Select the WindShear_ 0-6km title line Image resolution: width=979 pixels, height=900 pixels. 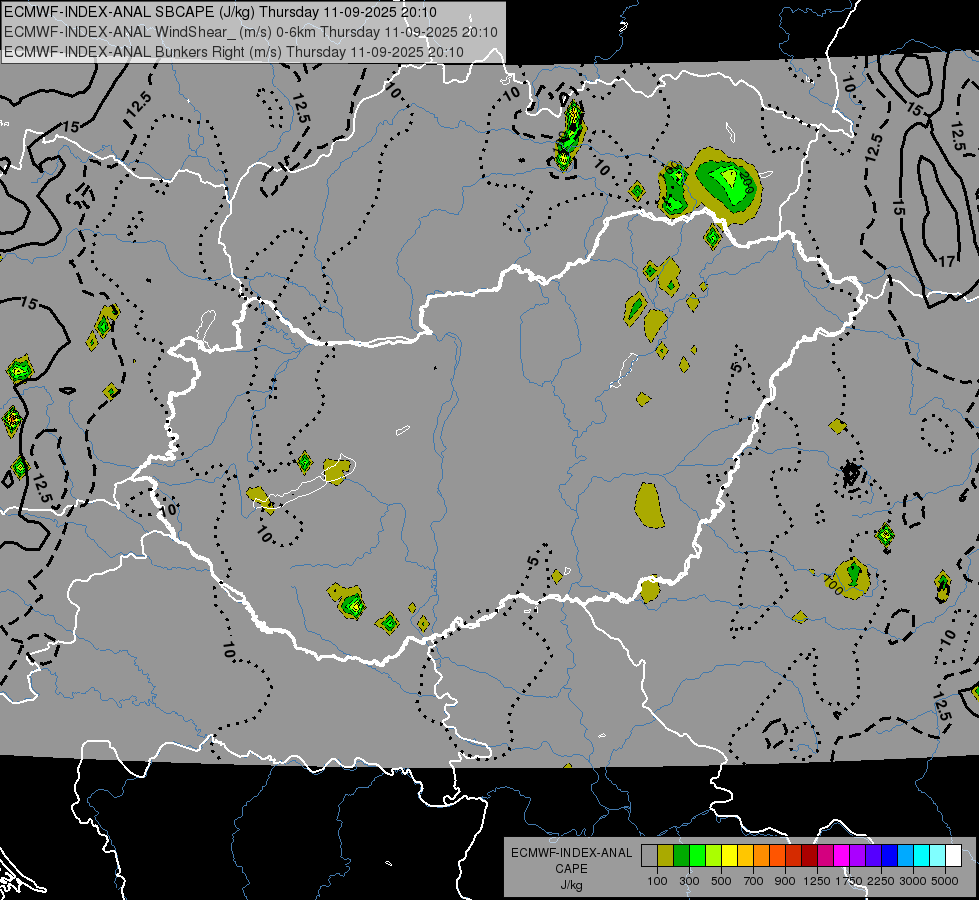click(251, 32)
